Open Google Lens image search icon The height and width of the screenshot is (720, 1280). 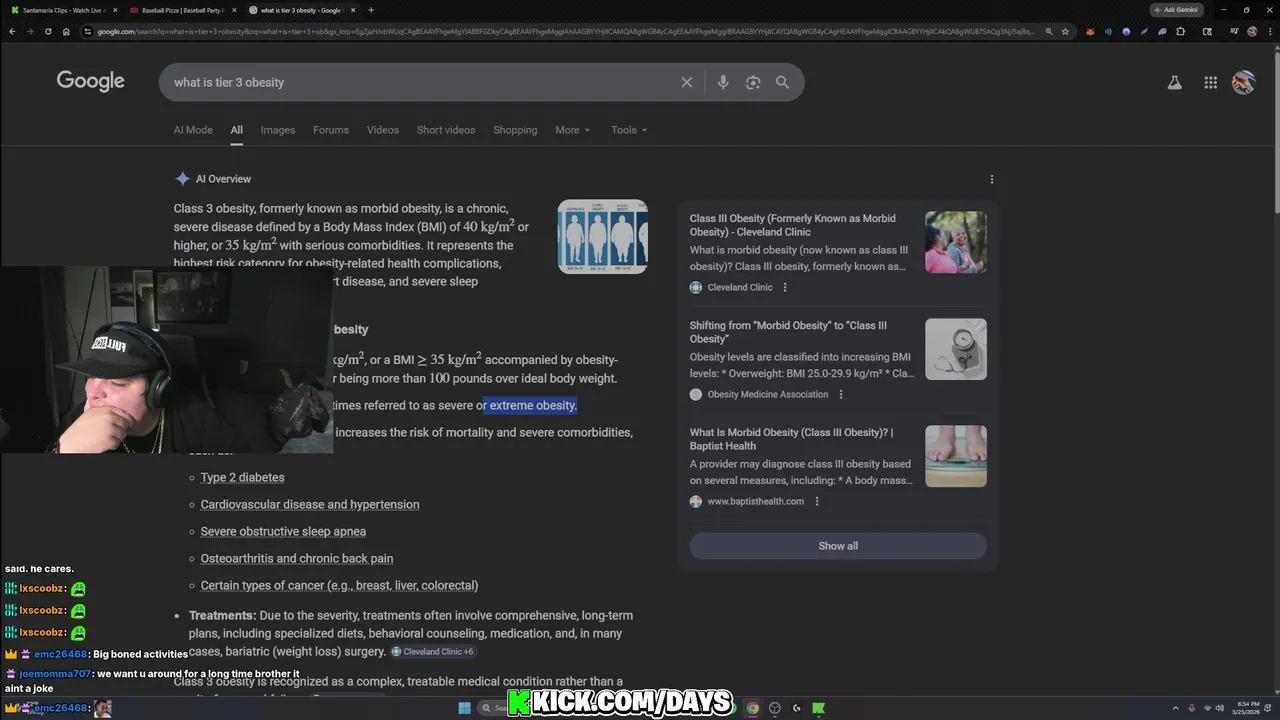(753, 82)
